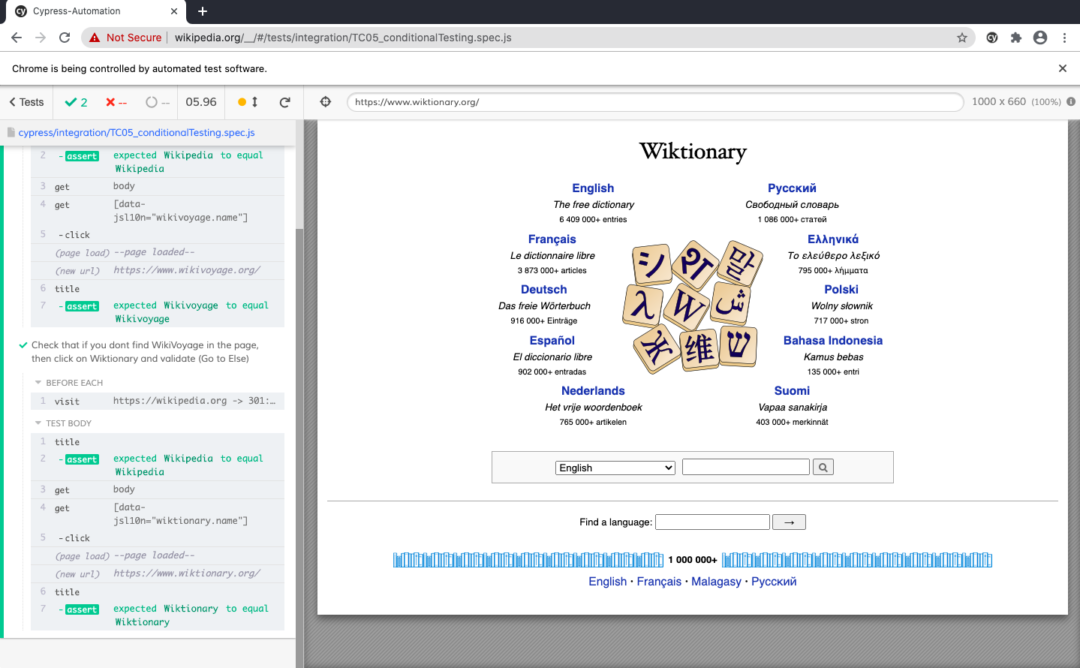
Task: Open the TC05_conditionalTesting.spec.js file link
Action: tap(136, 132)
